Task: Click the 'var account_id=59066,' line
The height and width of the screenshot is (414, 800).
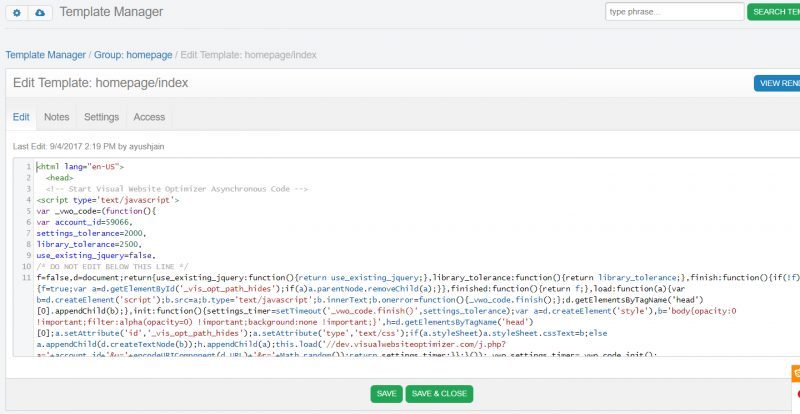Action: pyautogui.click(x=84, y=222)
